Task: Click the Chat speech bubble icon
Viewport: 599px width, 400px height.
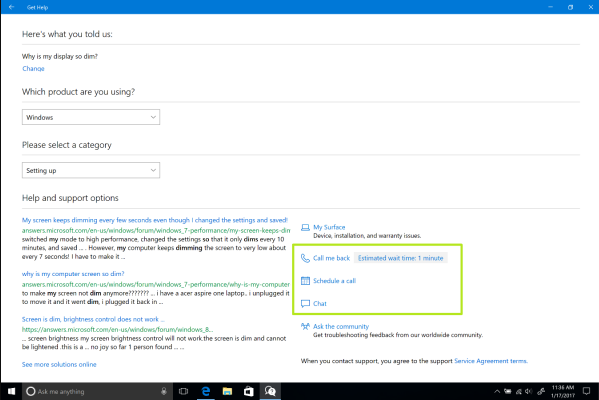Action: (x=305, y=304)
